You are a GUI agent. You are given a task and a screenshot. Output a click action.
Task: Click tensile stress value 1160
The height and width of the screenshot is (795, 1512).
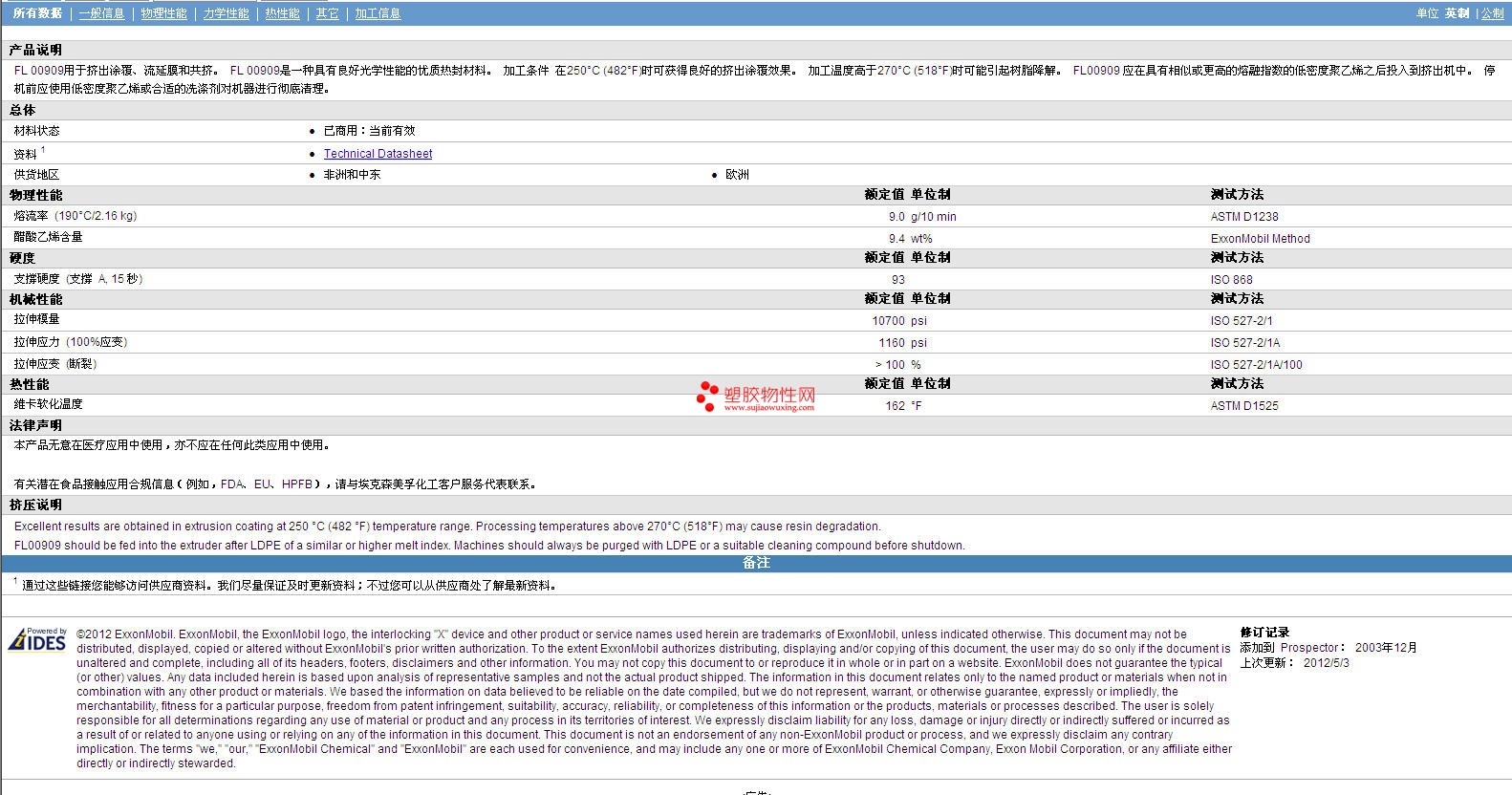892,343
